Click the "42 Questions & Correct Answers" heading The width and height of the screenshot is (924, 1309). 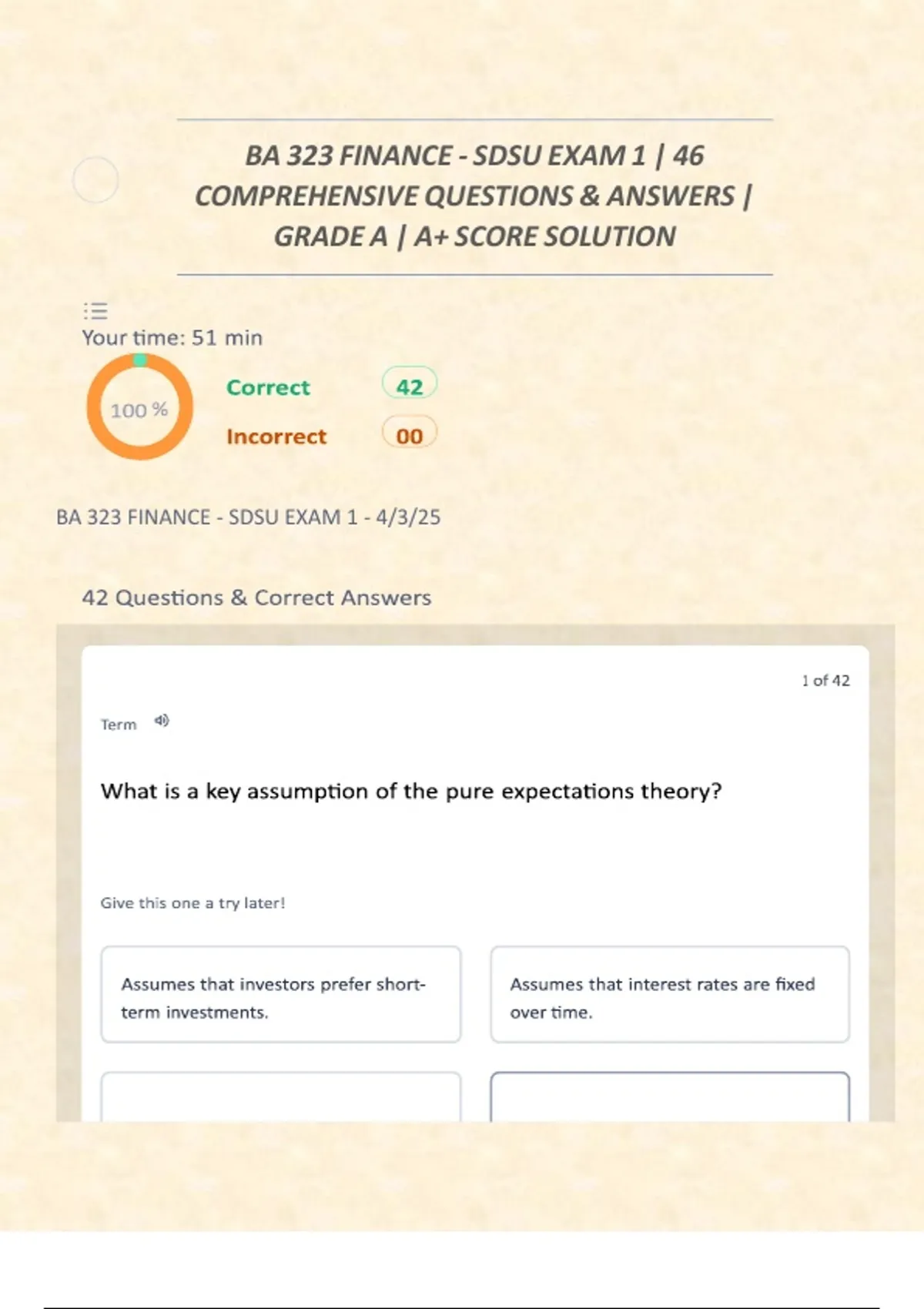point(256,598)
